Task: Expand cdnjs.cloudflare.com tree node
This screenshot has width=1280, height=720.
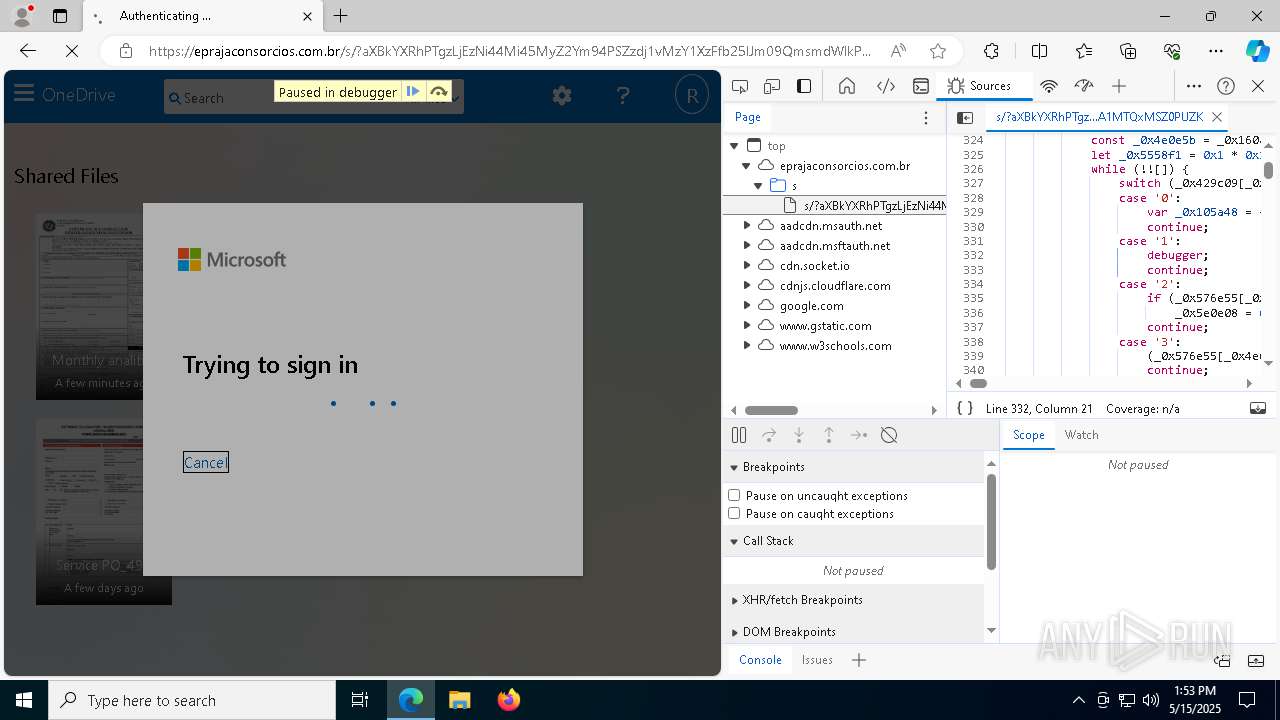Action: (747, 286)
